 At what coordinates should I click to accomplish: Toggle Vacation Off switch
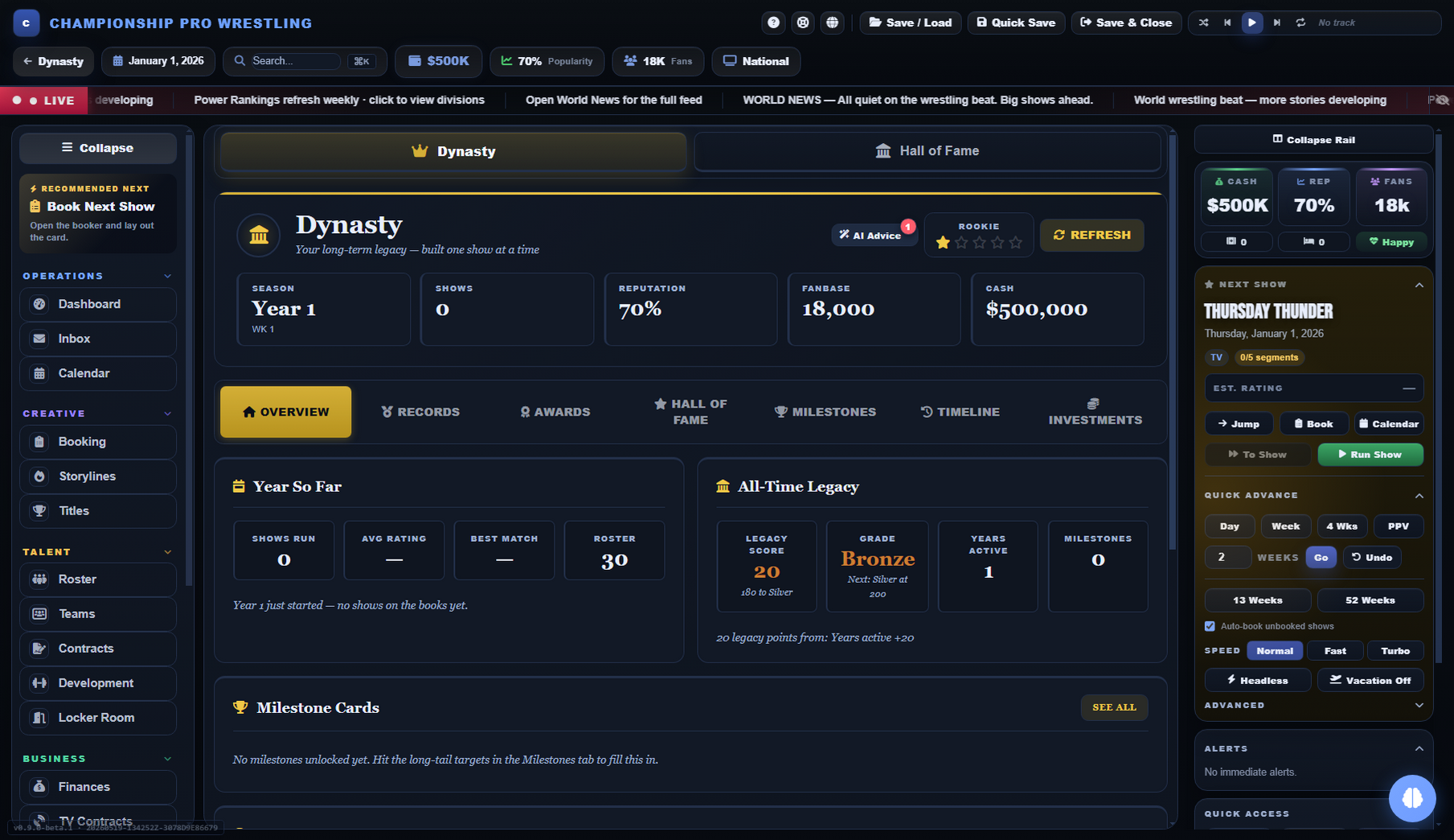[x=1370, y=680]
